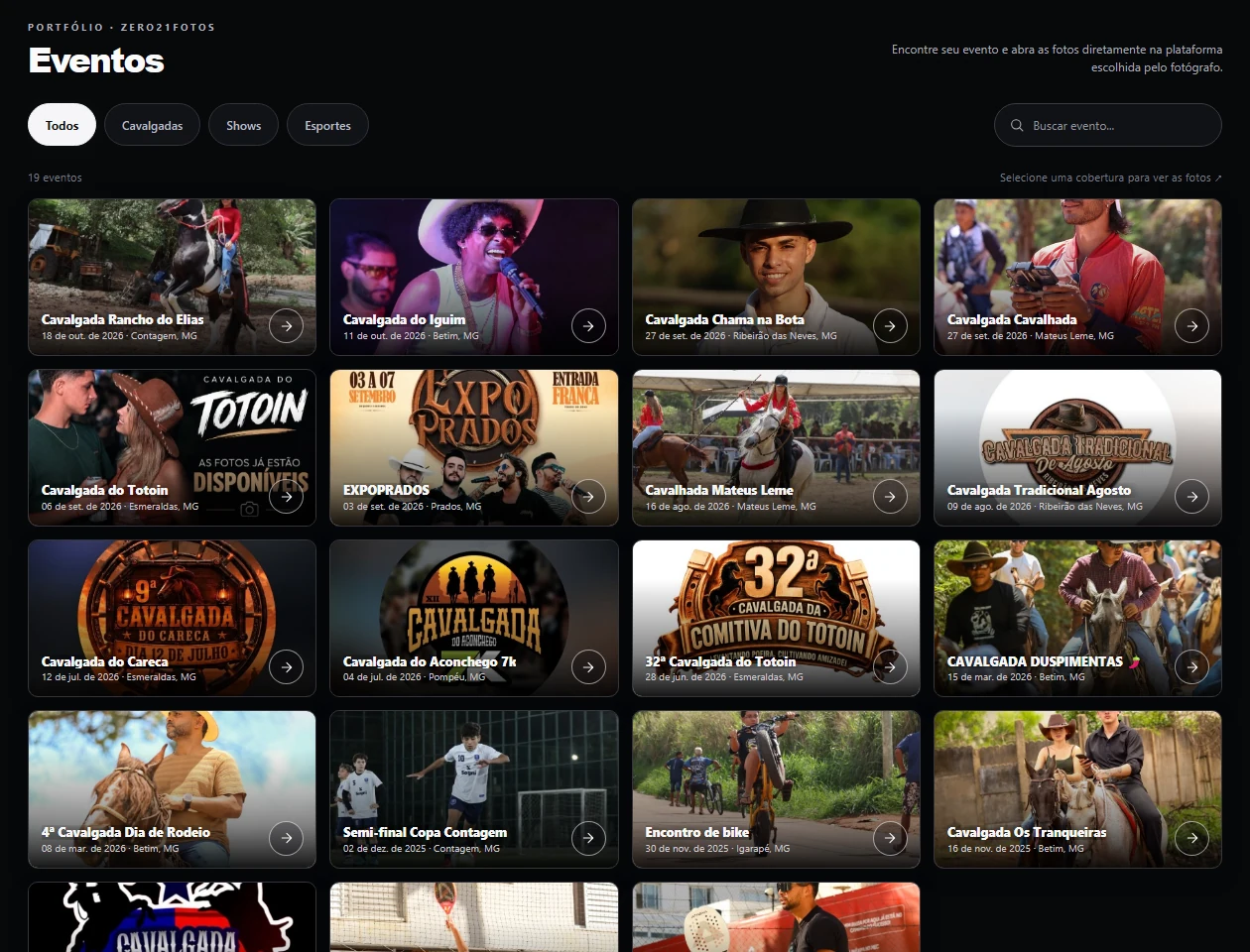The width and height of the screenshot is (1250, 952).
Task: Click '09 de ago. de 2026 · Ribeirão das Neves, MG'
Action: (x=1045, y=507)
